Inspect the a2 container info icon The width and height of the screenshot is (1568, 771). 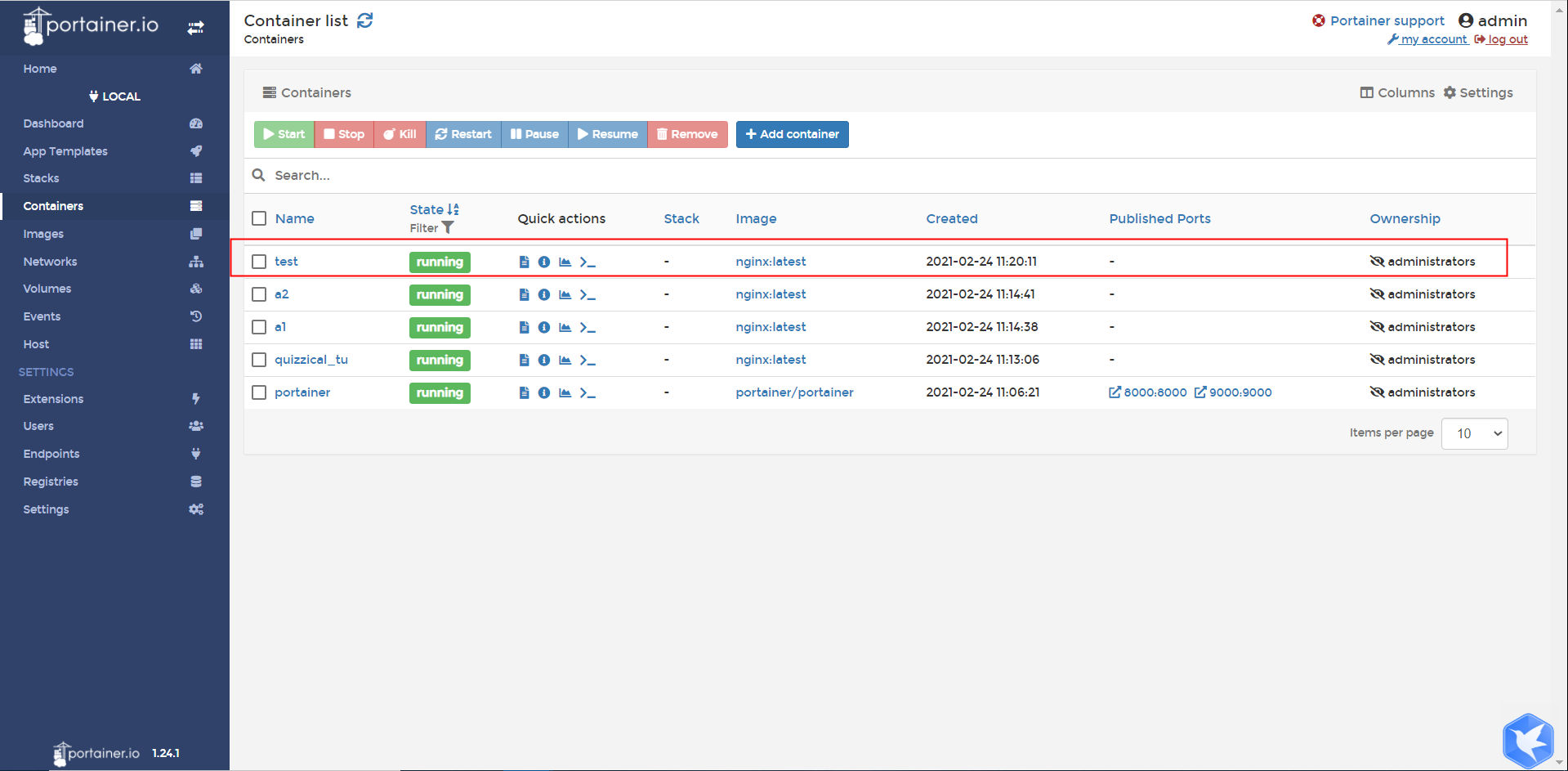click(544, 294)
